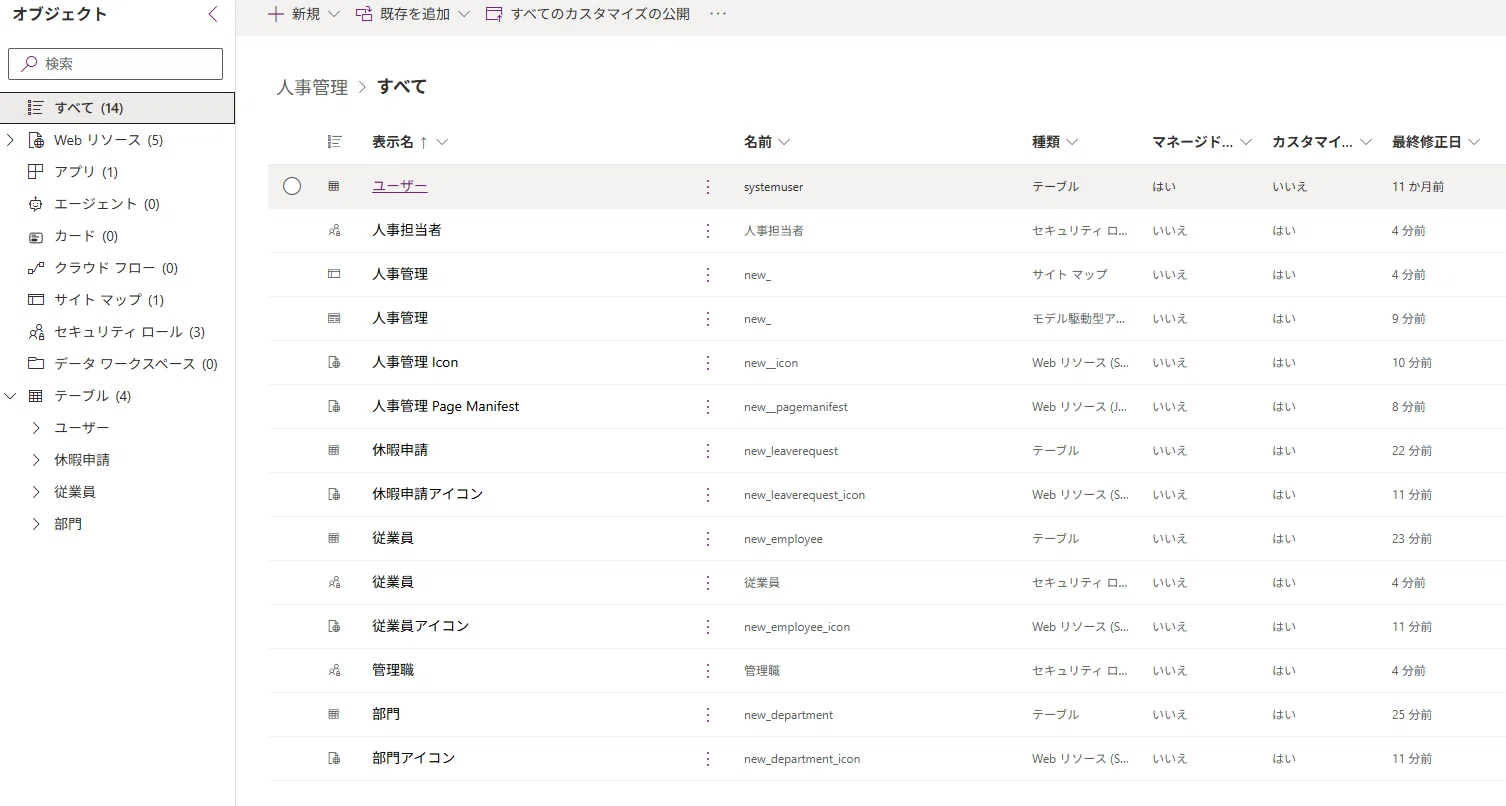Expand the Web リソース tree node
Image resolution: width=1506 pixels, height=806 pixels.
tap(10, 140)
